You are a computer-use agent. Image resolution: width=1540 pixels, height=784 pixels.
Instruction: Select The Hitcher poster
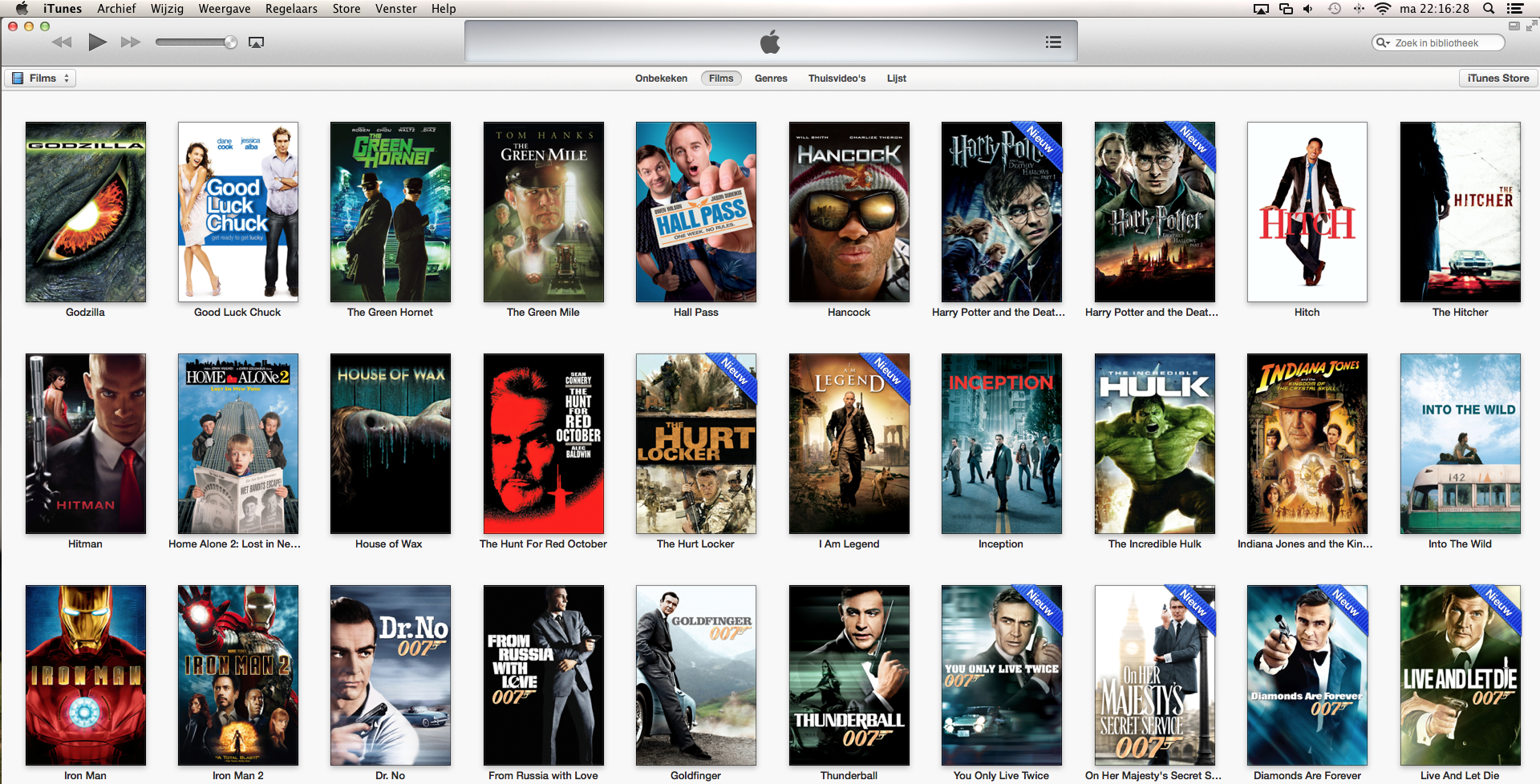tap(1461, 212)
